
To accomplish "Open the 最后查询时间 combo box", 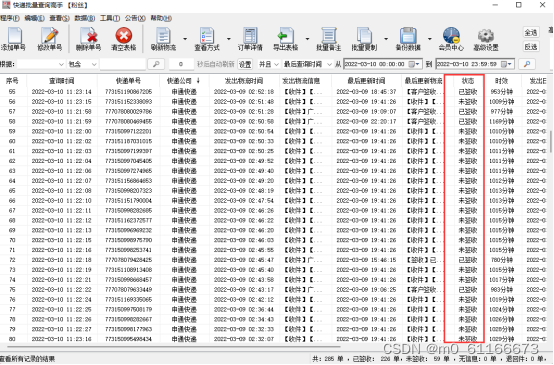I will (x=307, y=64).
